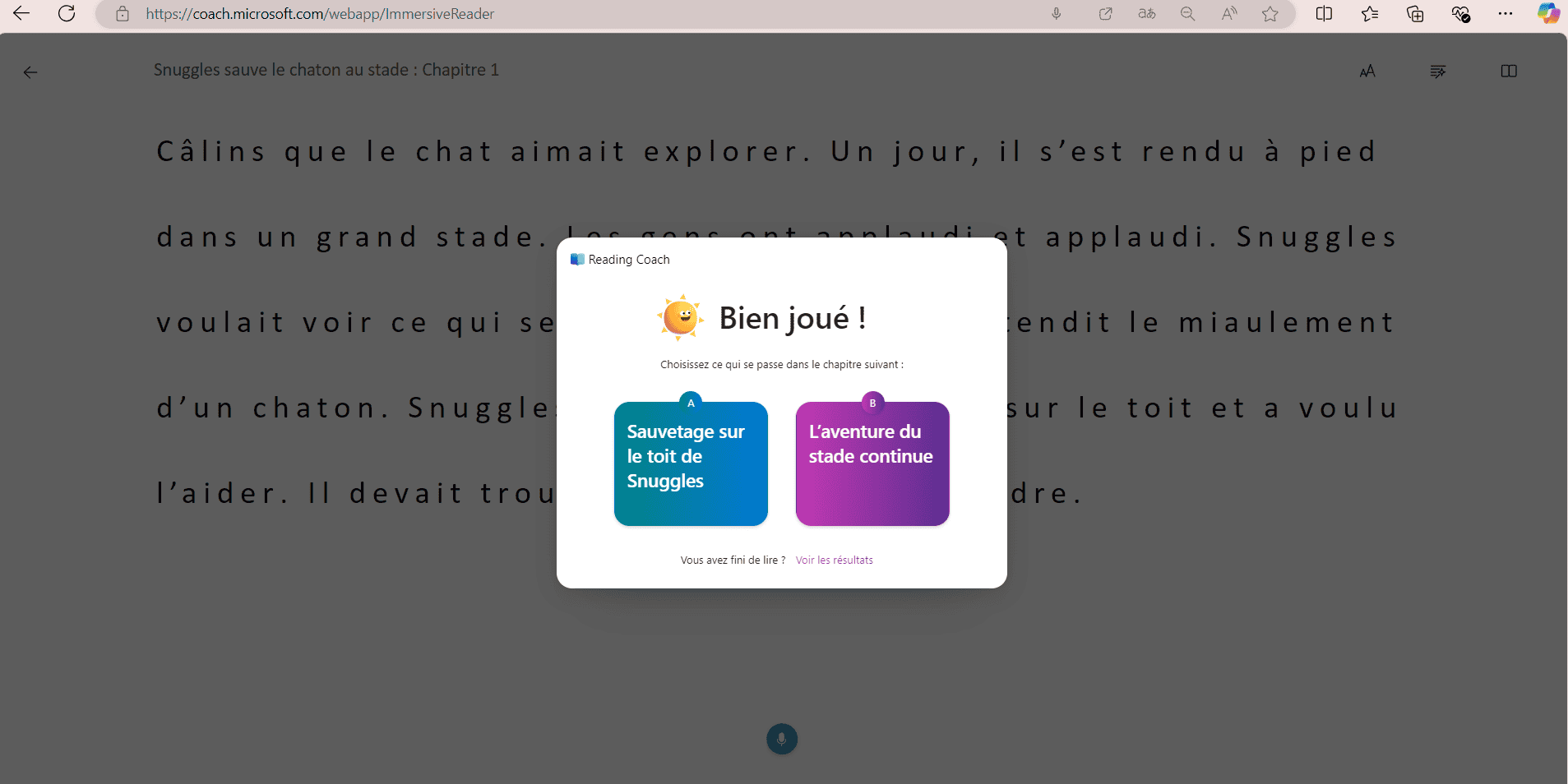The image size is (1568, 784).
Task: Click the back arrow to exit the chapter
Action: click(30, 72)
